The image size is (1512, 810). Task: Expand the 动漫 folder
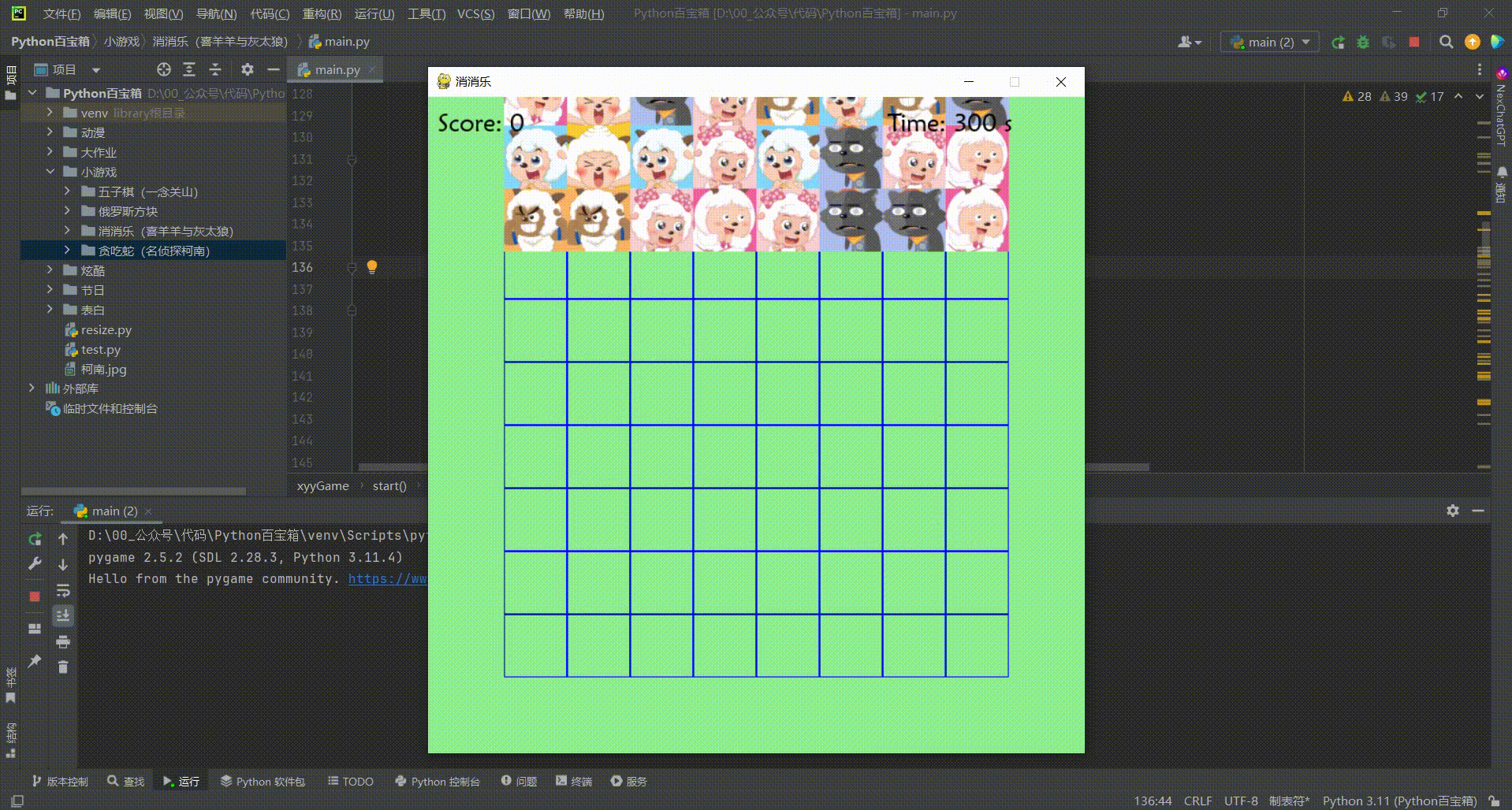click(x=50, y=132)
